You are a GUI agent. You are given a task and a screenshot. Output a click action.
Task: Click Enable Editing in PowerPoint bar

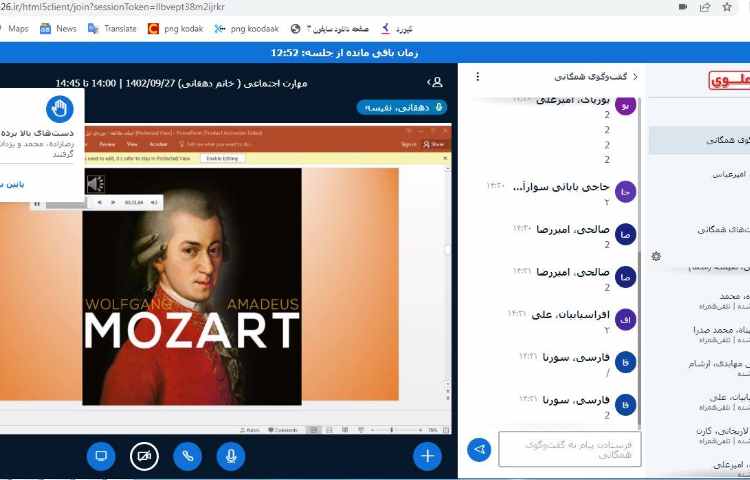click(222, 158)
